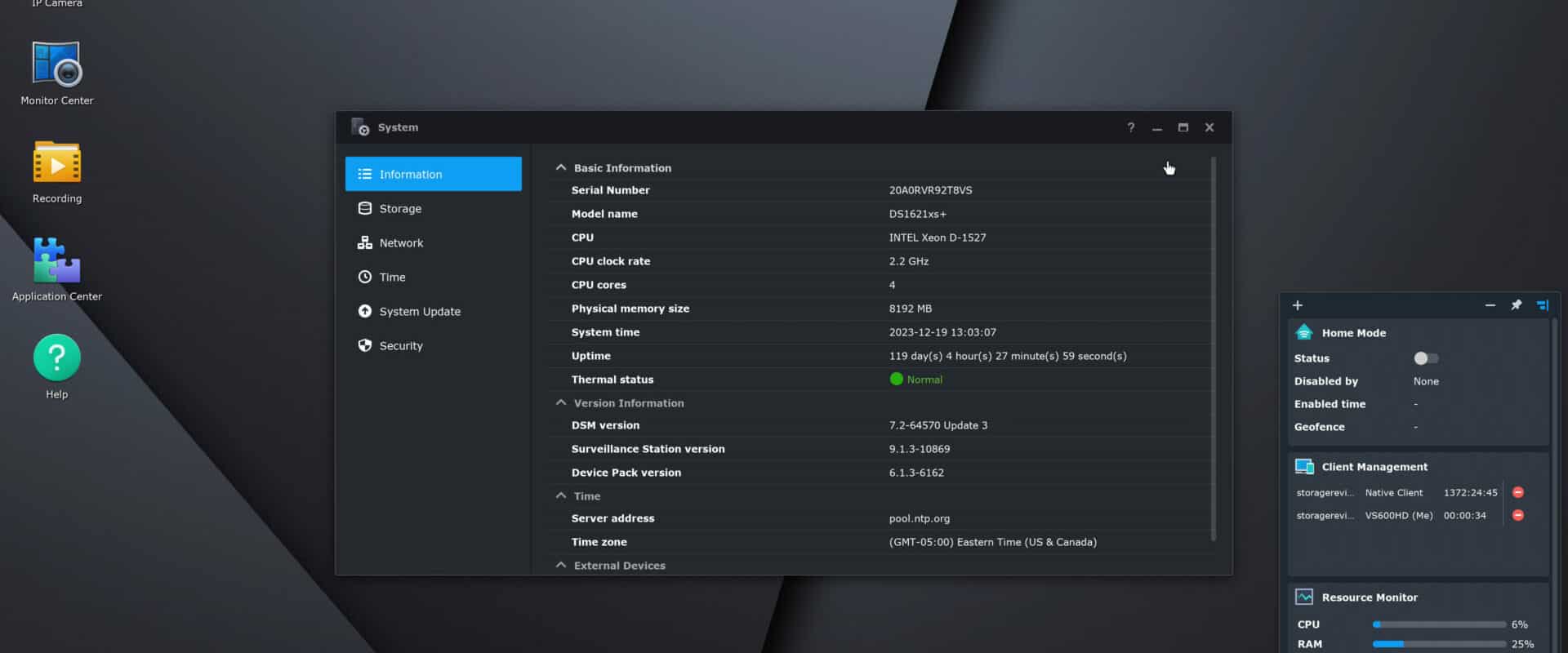Select serial number 20A0RVR92T8VS
The height and width of the screenshot is (653, 1568).
click(x=930, y=190)
